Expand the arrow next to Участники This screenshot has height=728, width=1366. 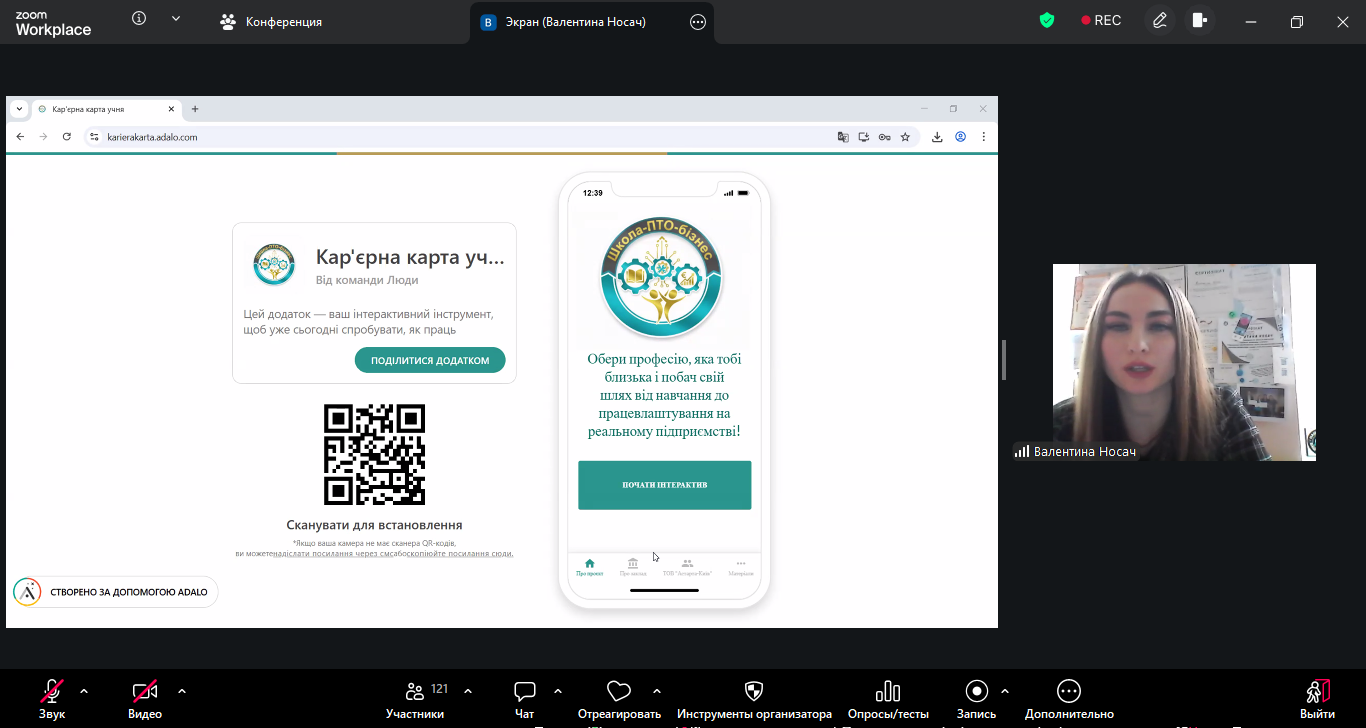pos(468,691)
